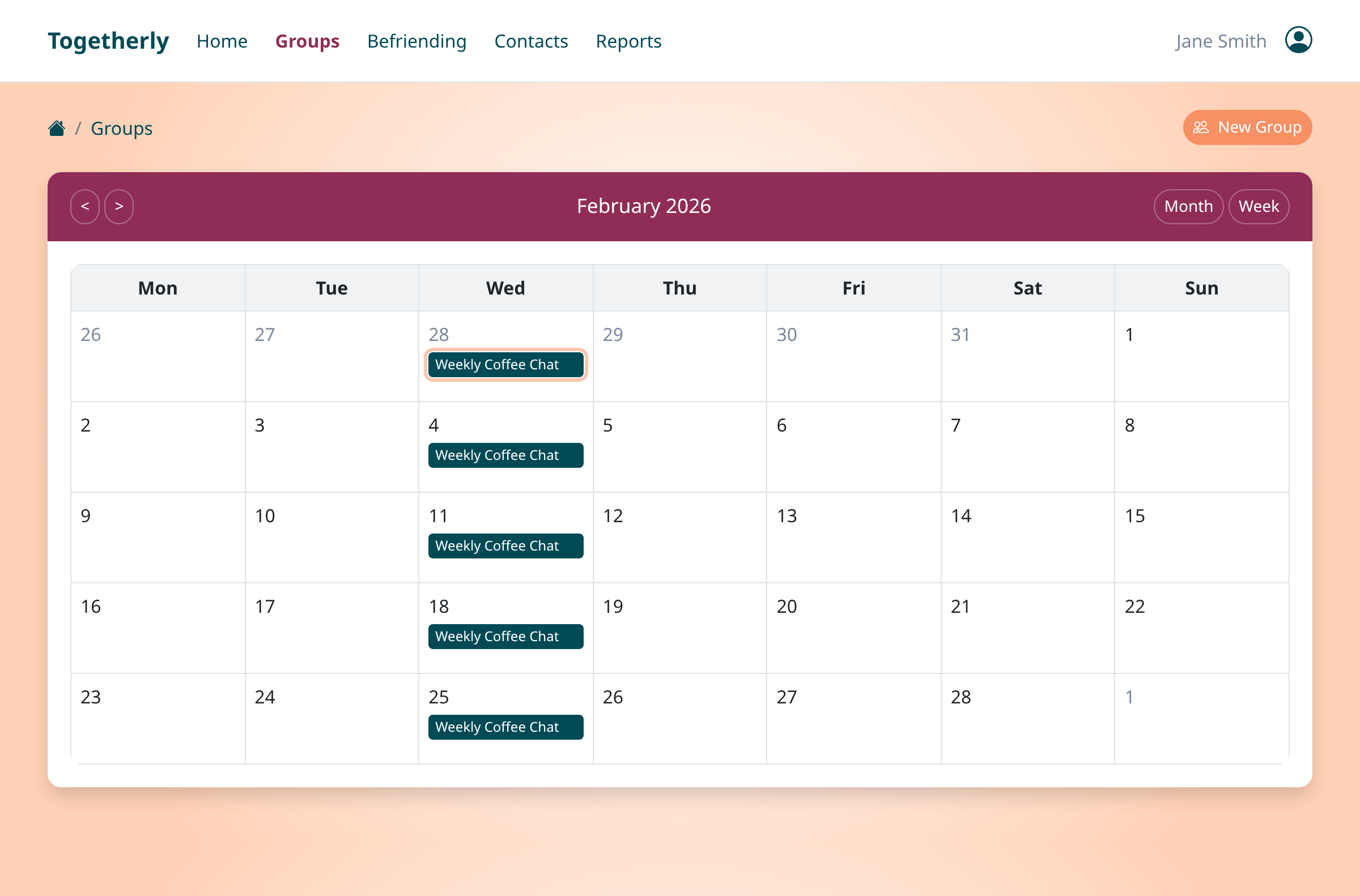This screenshot has width=1360, height=896.
Task: Open Weekly Coffee Chat on February 25
Action: click(x=506, y=727)
